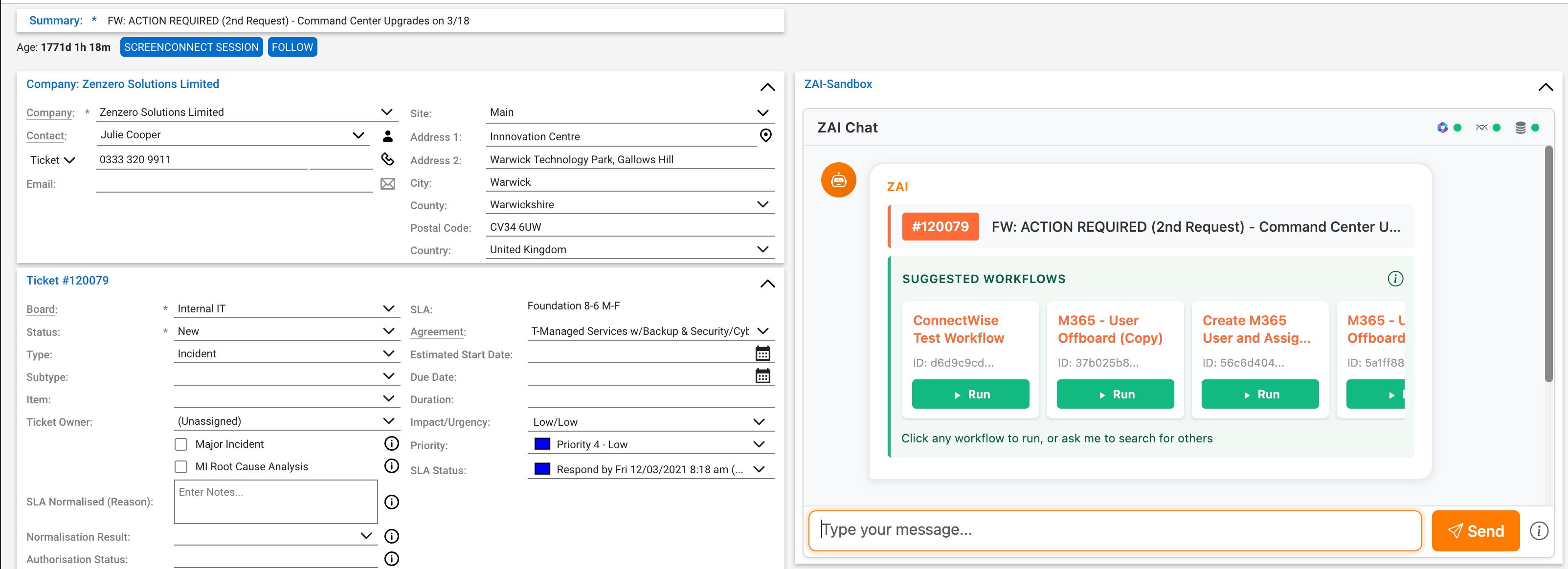
Task: Click the info icon for Normalisation Result
Action: tap(392, 536)
